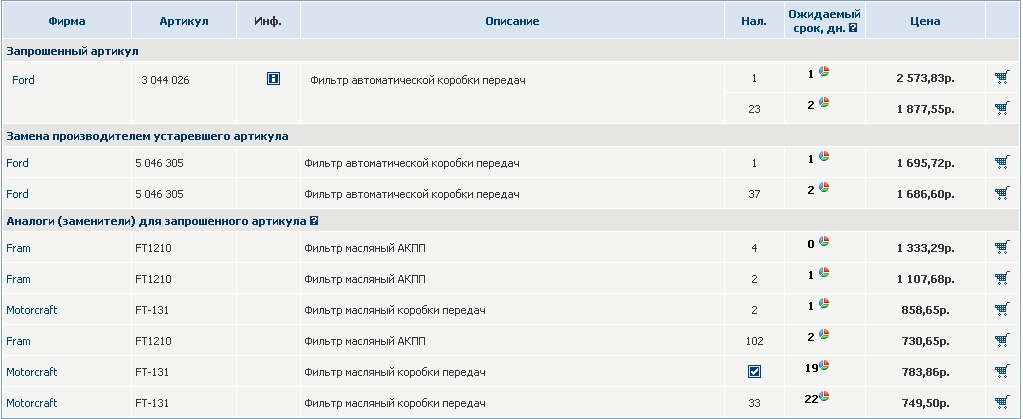Open pie chart icon in 22-day Motorcraft row
This screenshot has width=1023, height=419.
point(825,397)
